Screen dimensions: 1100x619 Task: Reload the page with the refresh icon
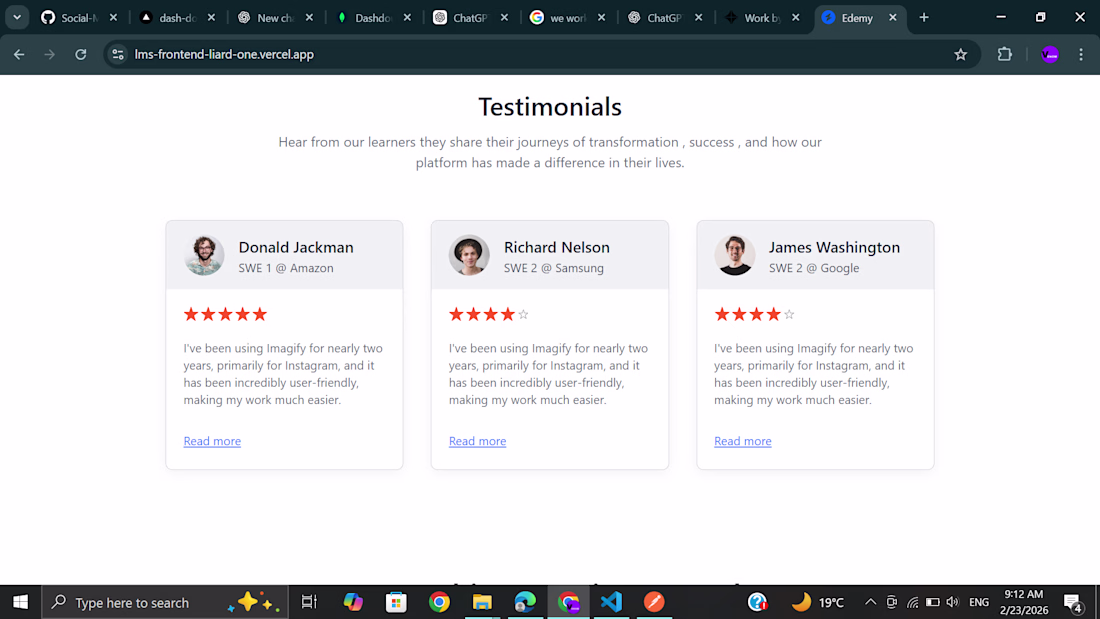(x=81, y=54)
